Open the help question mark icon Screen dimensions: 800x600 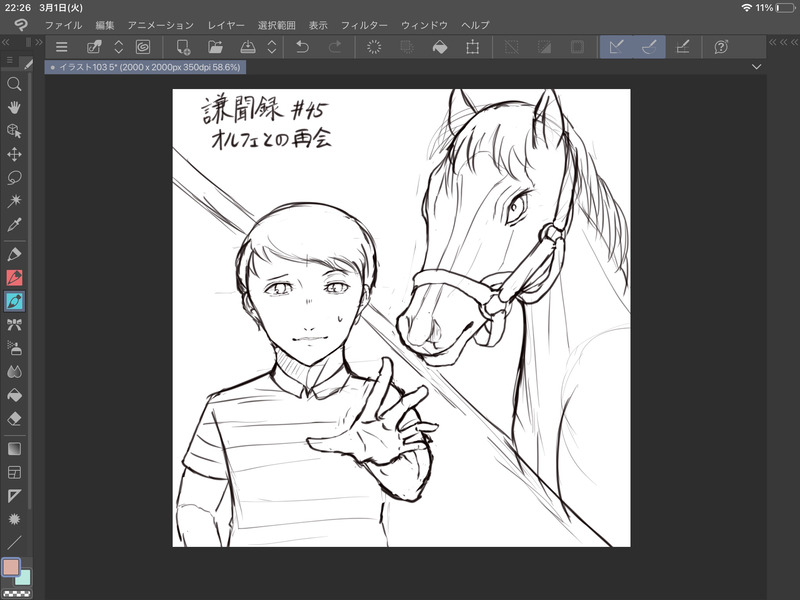(721, 47)
